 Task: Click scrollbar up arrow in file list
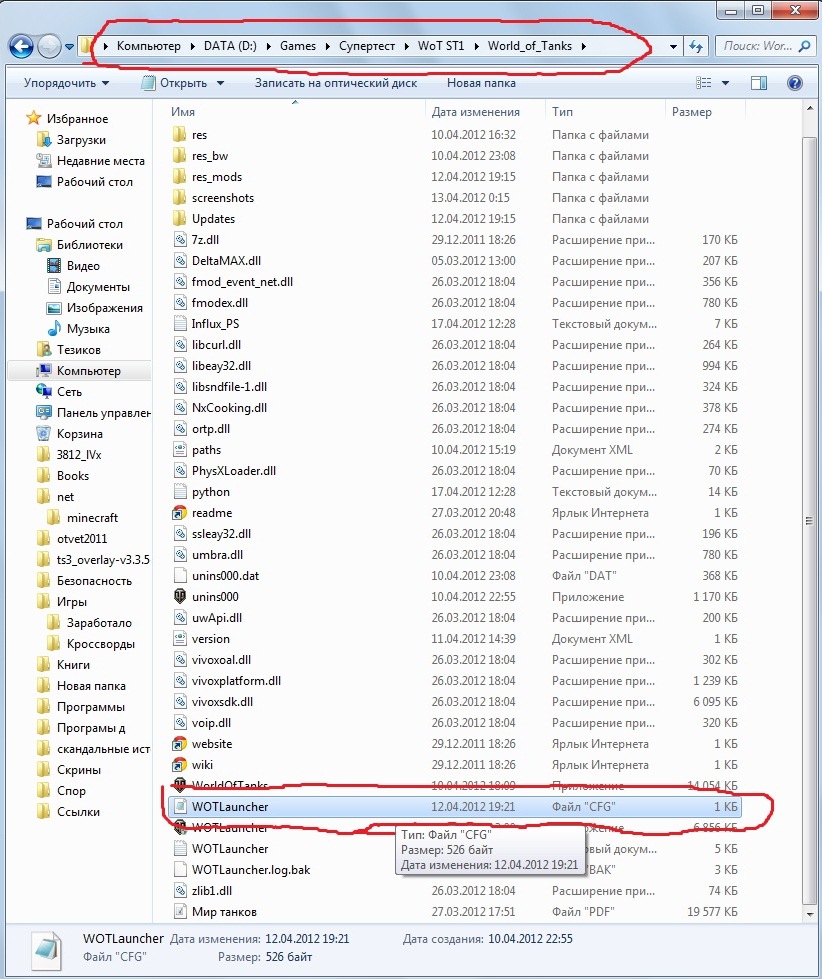810,109
